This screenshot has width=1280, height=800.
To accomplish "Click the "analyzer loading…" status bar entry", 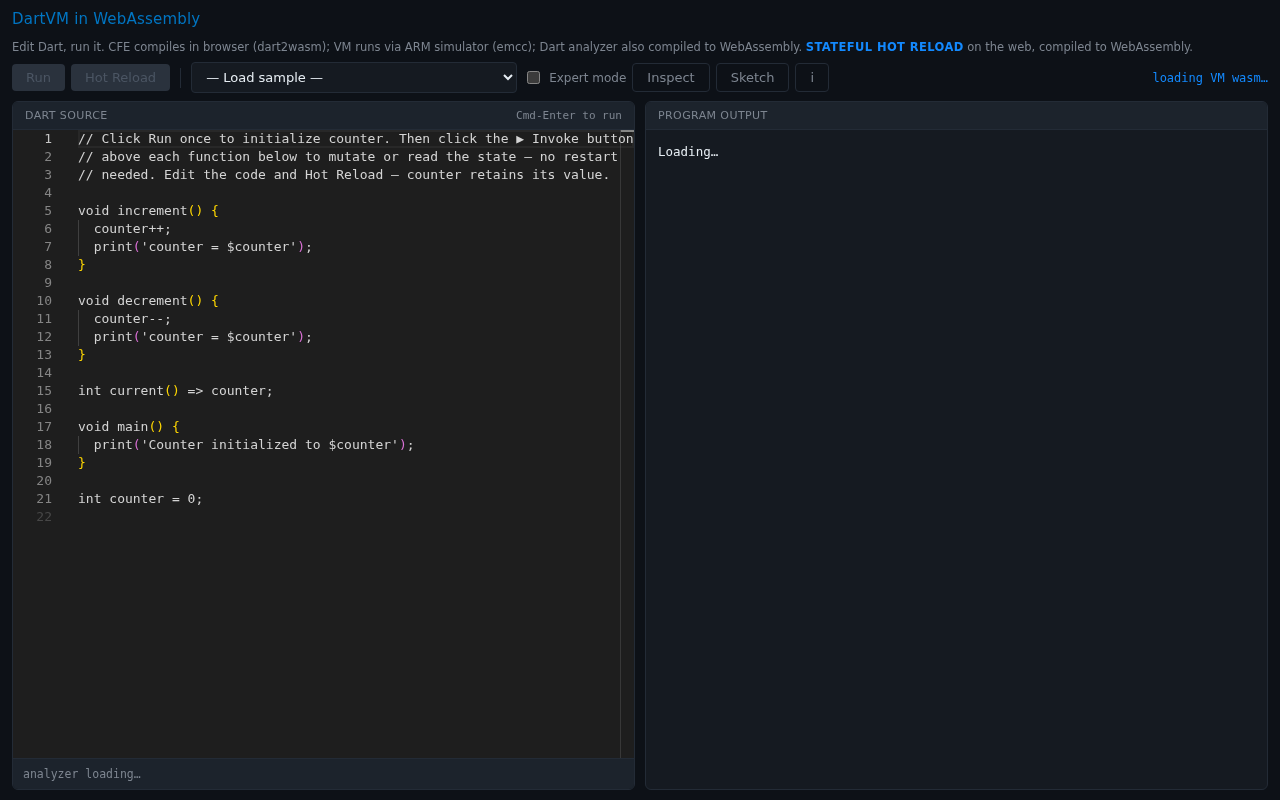I will pyautogui.click(x=82, y=774).
